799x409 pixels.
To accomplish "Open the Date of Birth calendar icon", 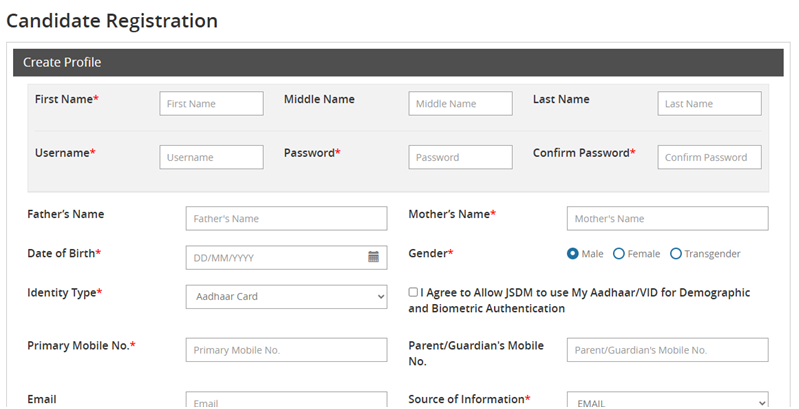I will [374, 257].
